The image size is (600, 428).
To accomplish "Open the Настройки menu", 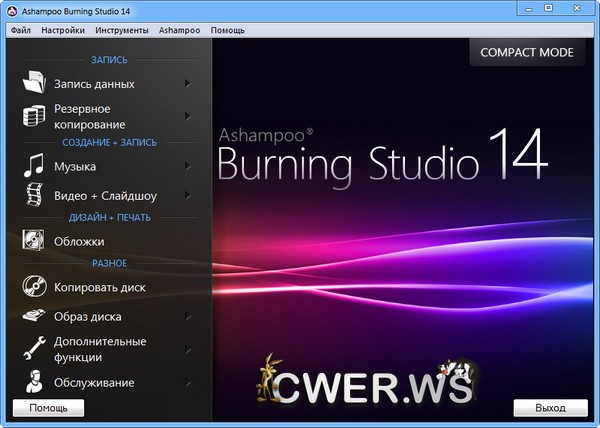I will [63, 31].
